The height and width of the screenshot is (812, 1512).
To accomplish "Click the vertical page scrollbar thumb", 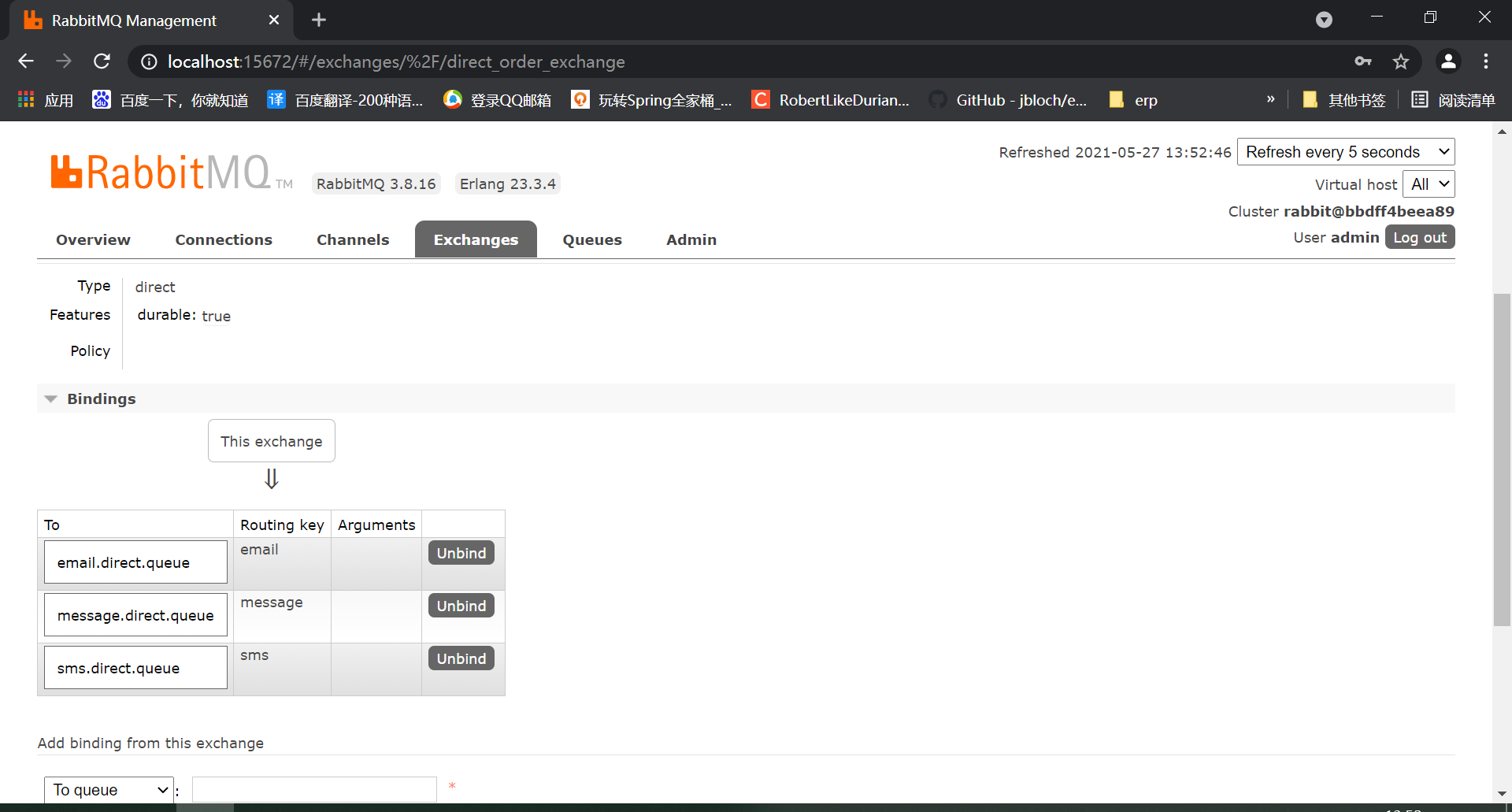I will pyautogui.click(x=1502, y=460).
